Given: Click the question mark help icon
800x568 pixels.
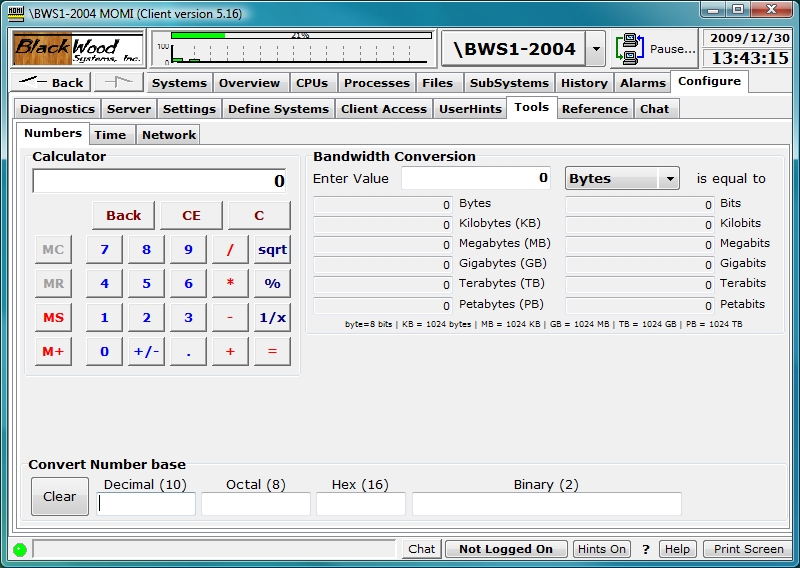Looking at the screenshot, I should [x=646, y=549].
